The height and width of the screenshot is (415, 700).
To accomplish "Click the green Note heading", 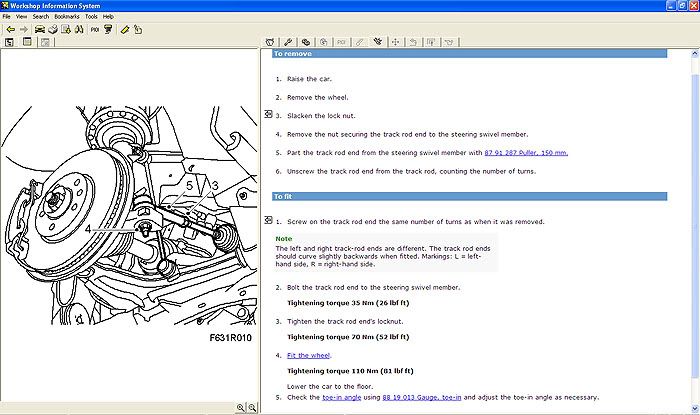I will point(283,239).
